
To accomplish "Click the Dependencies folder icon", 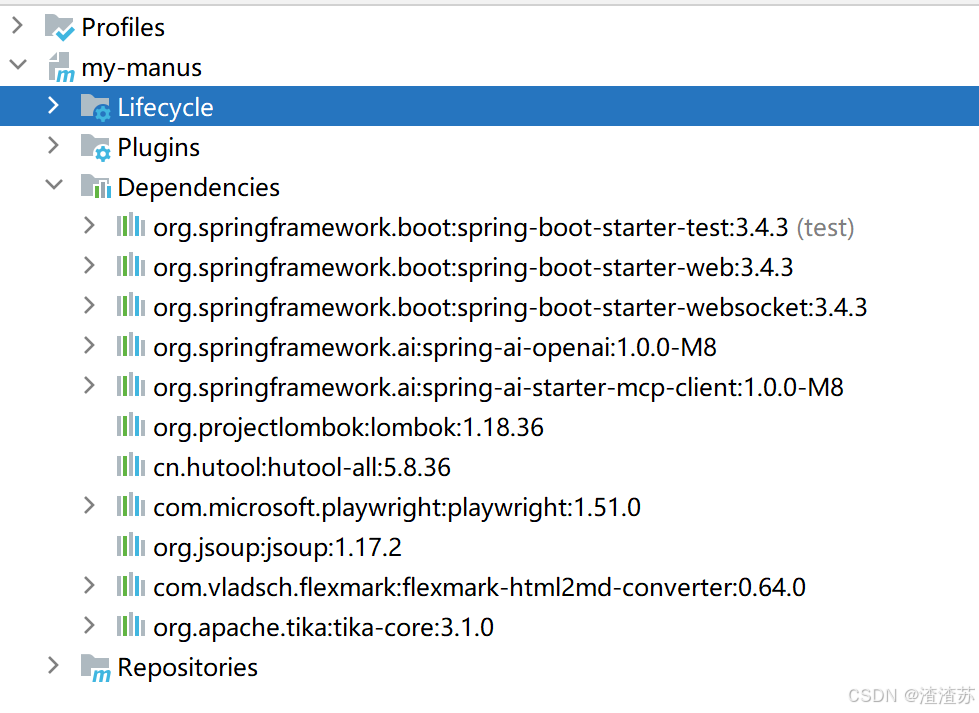I will [x=96, y=186].
